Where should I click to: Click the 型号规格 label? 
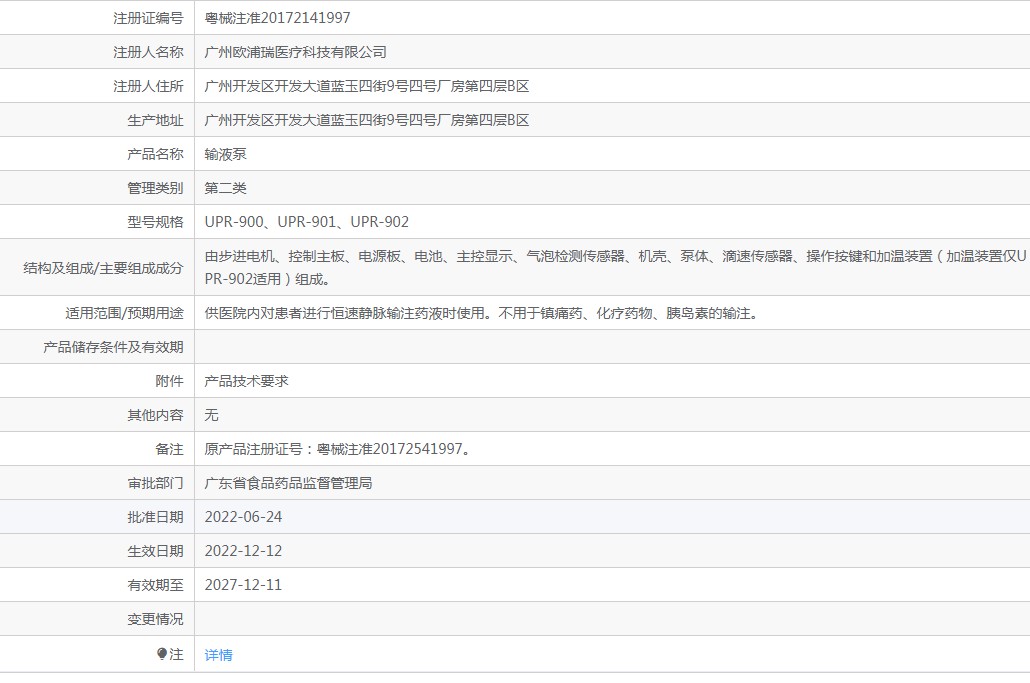click(x=155, y=222)
